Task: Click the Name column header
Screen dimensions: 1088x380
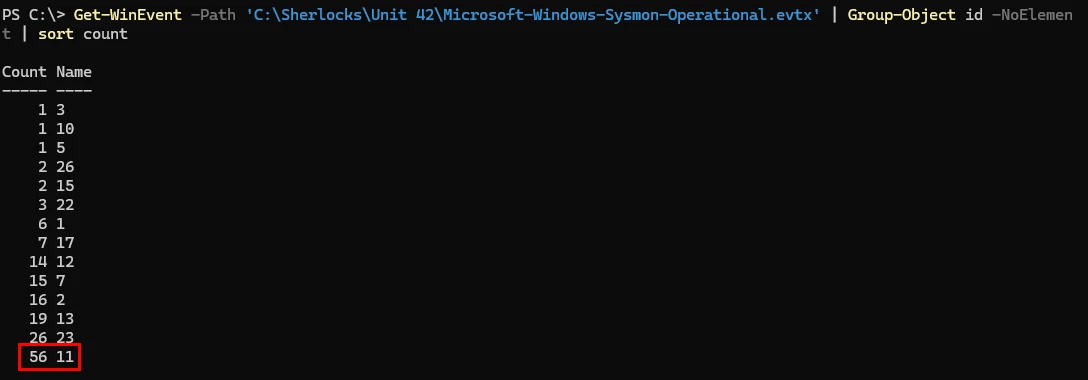Action: pos(74,72)
